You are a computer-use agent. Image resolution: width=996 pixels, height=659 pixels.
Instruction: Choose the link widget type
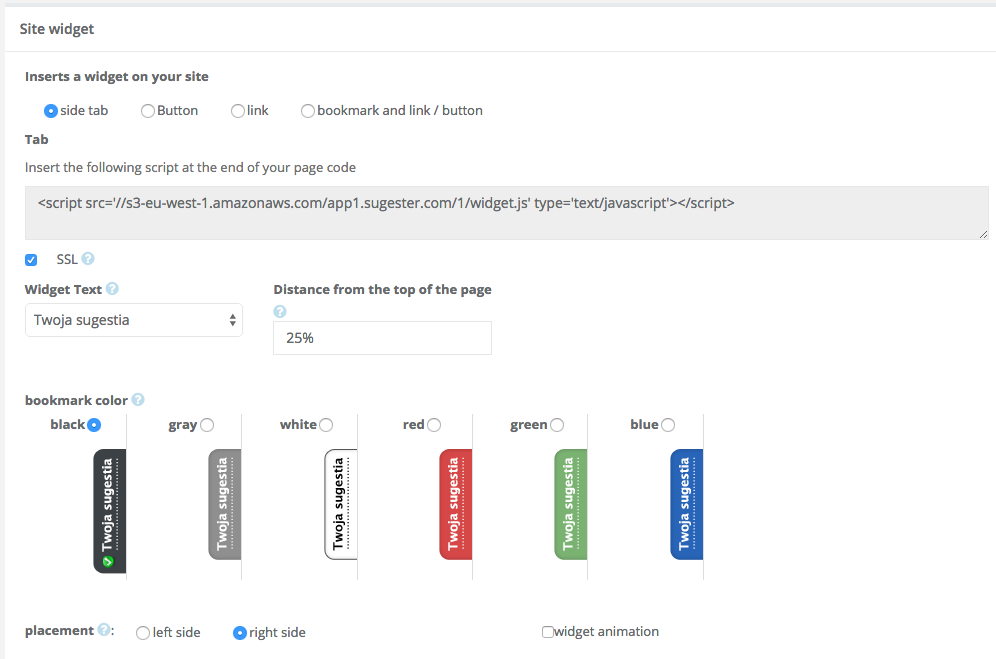[x=237, y=111]
